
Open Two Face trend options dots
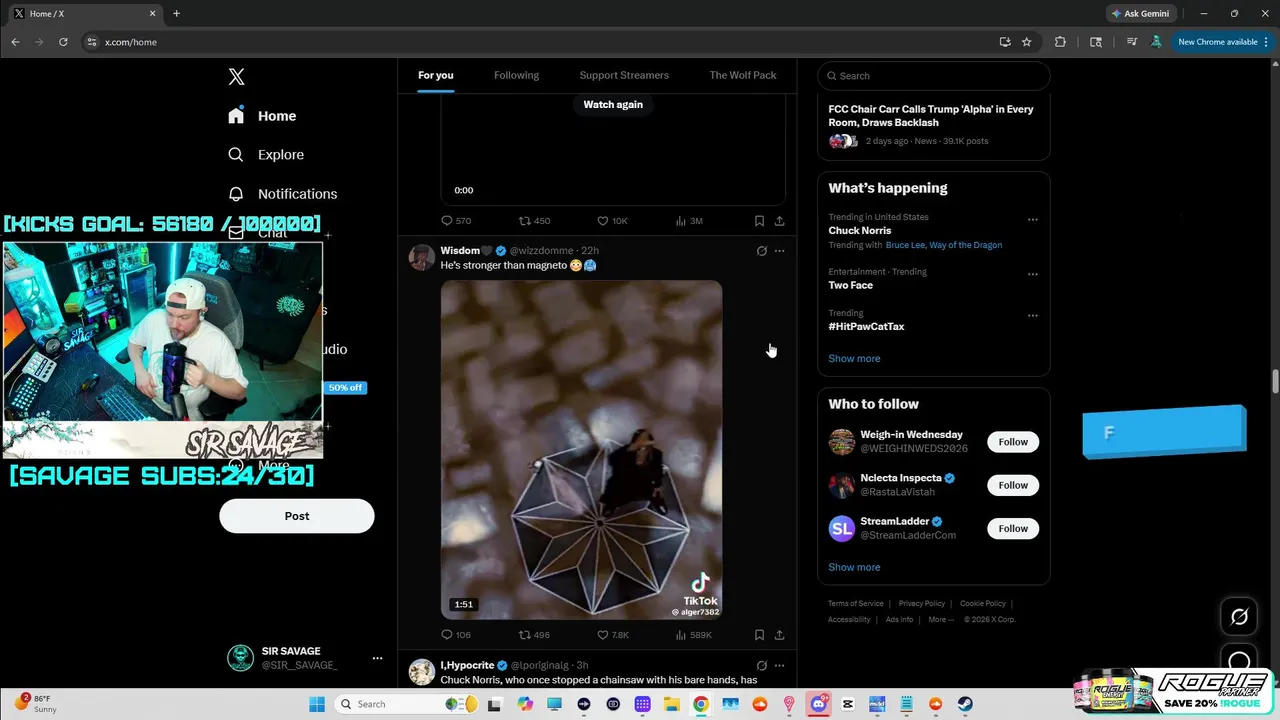click(x=1033, y=274)
